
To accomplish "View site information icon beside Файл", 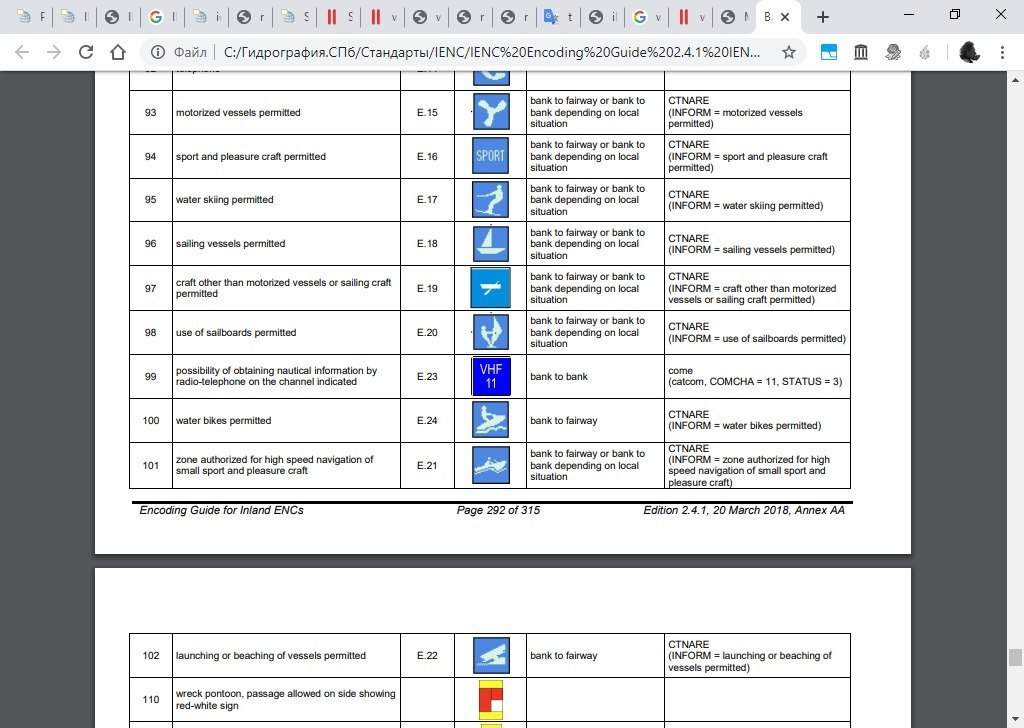I will click(x=157, y=52).
